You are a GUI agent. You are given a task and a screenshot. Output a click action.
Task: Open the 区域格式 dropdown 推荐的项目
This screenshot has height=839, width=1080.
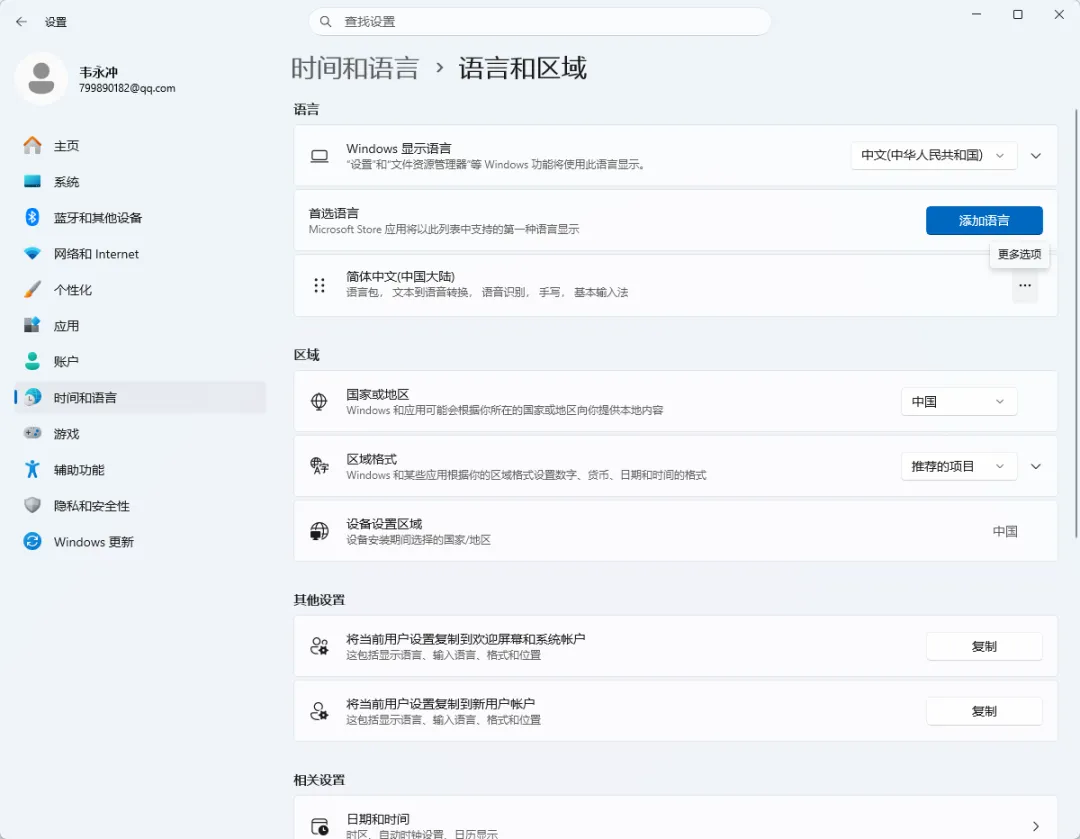959,466
